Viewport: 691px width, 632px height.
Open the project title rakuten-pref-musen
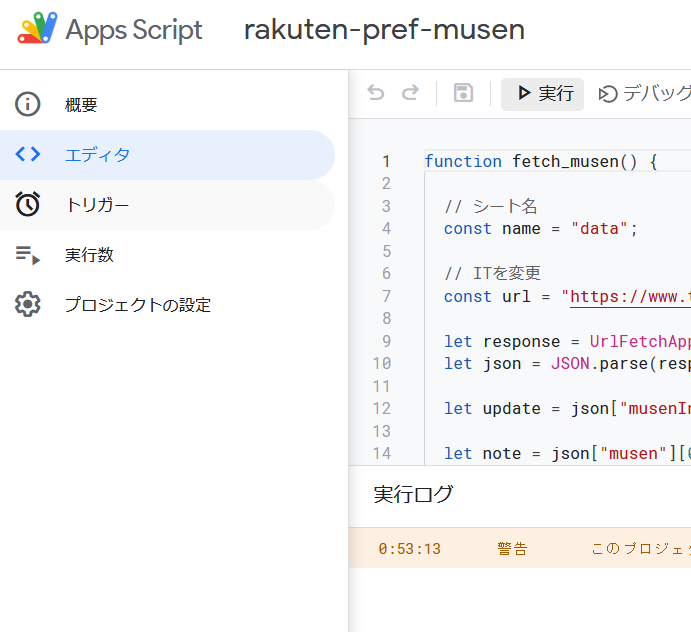point(384,30)
